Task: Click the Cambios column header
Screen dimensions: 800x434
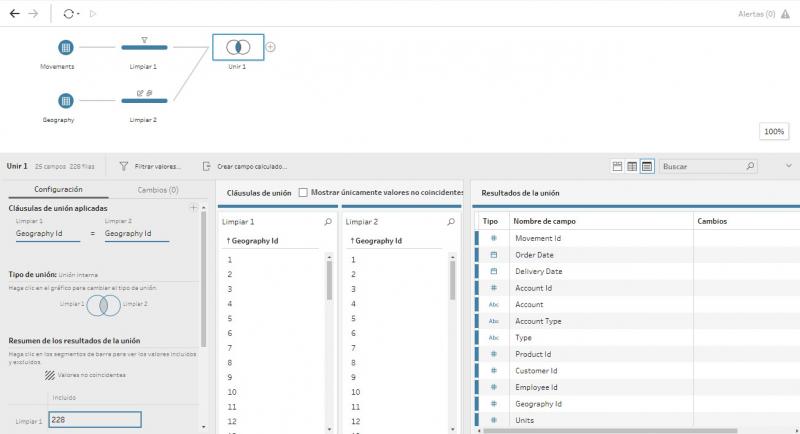Action: click(x=712, y=221)
